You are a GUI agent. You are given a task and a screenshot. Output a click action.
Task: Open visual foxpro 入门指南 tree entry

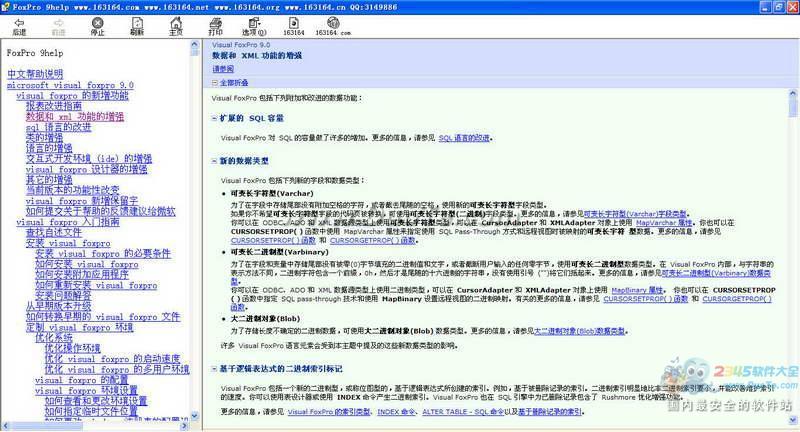tap(68, 222)
